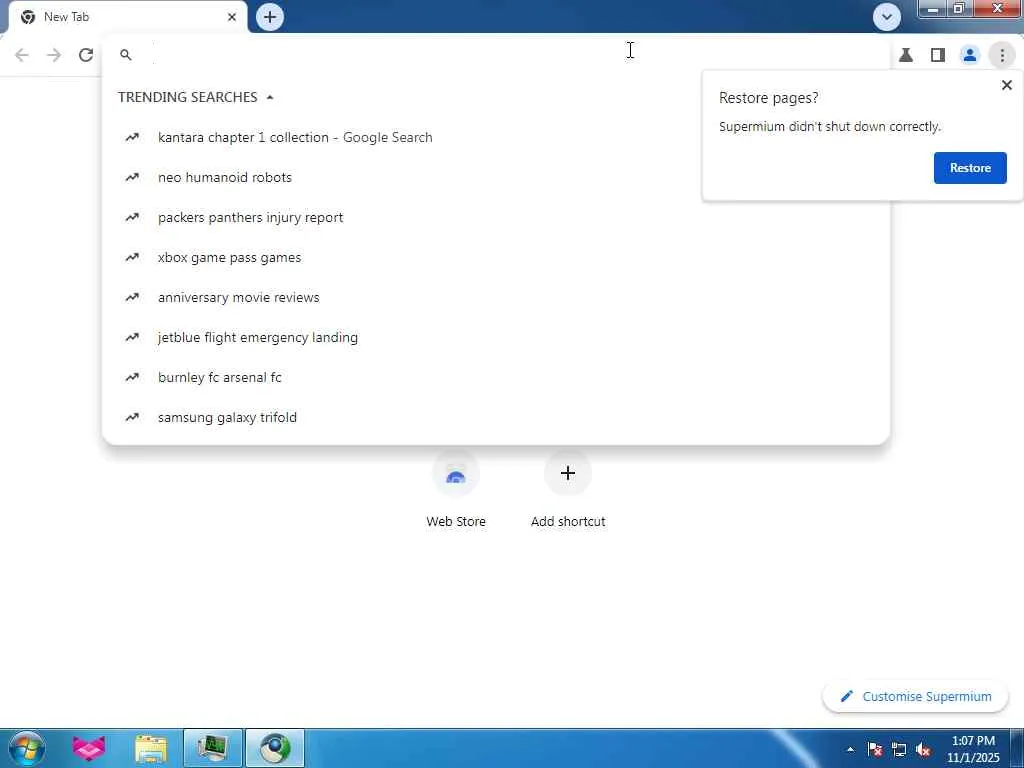The image size is (1024, 768).
Task: Open Windows Explorer from the taskbar
Action: pos(151,748)
